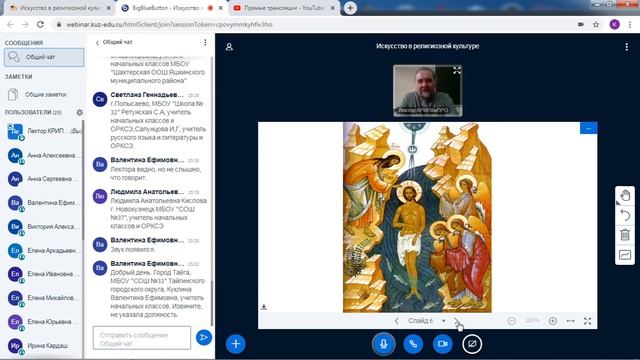Open a new browser tab

350,8
